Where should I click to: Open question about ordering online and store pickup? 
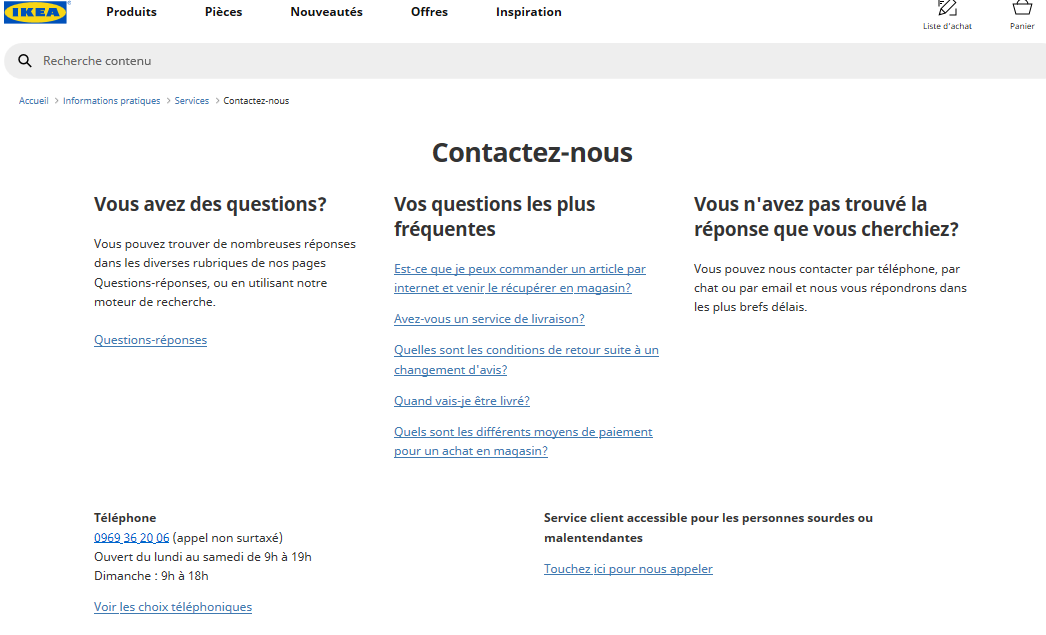[x=520, y=278]
